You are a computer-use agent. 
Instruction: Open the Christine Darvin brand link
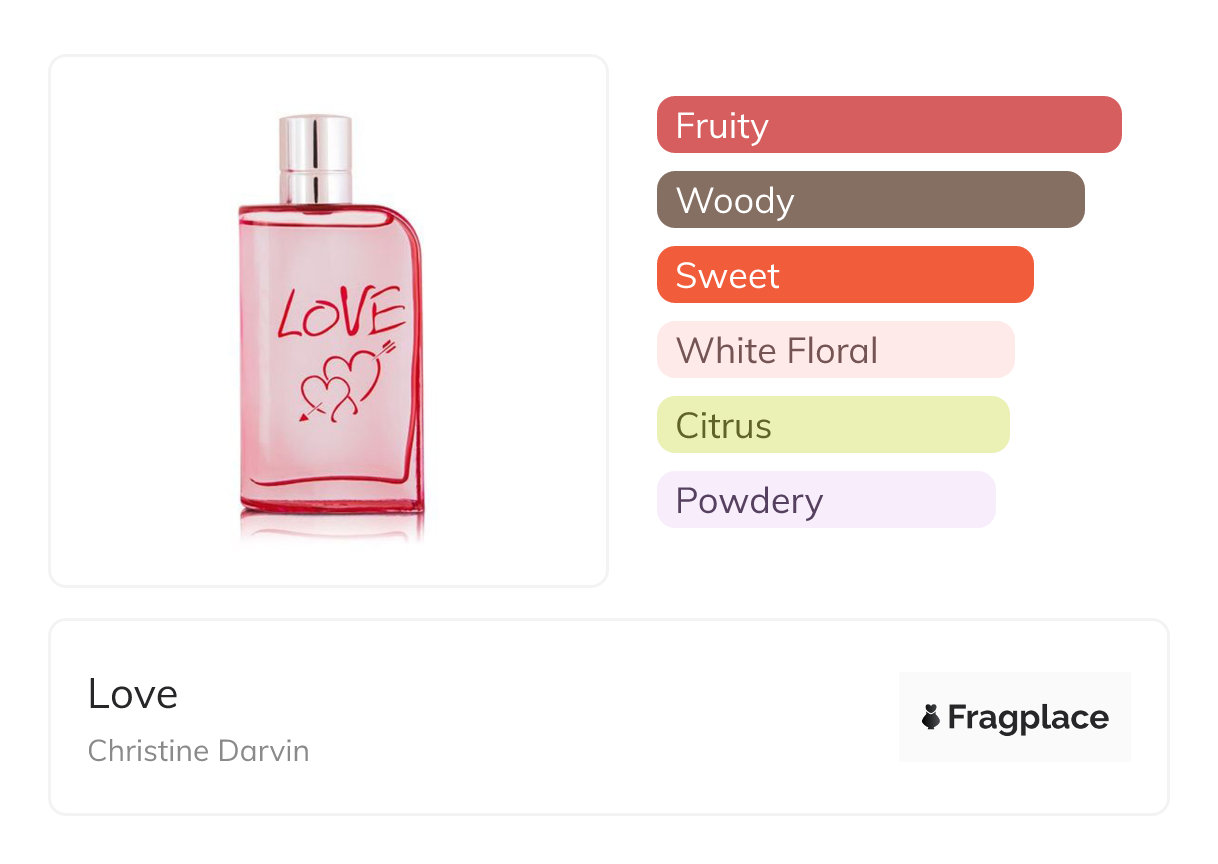pyautogui.click(x=198, y=750)
